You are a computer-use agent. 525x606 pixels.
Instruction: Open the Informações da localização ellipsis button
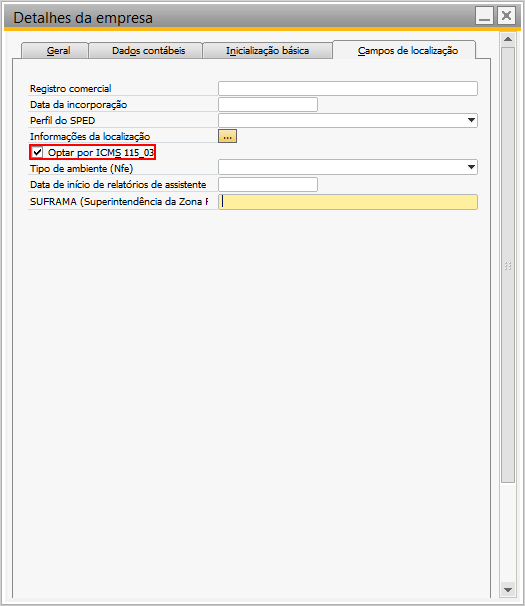click(x=227, y=136)
